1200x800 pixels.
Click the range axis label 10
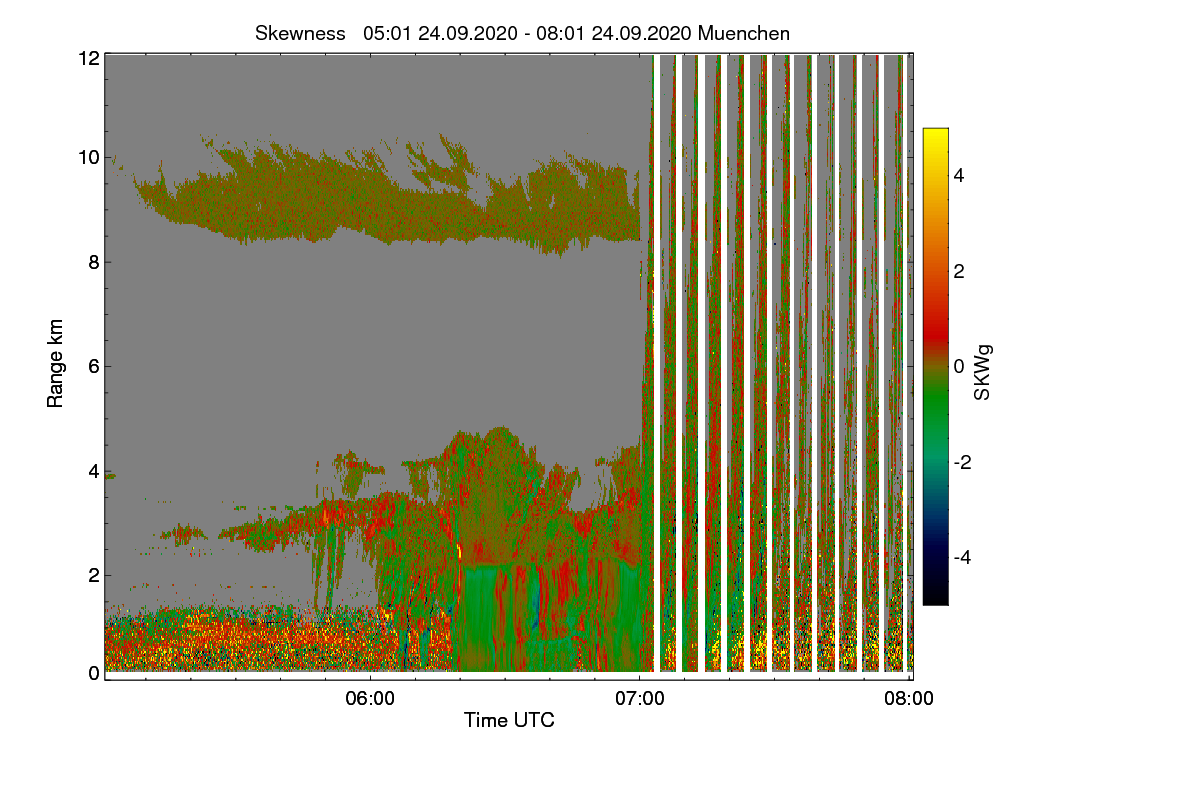click(x=89, y=158)
